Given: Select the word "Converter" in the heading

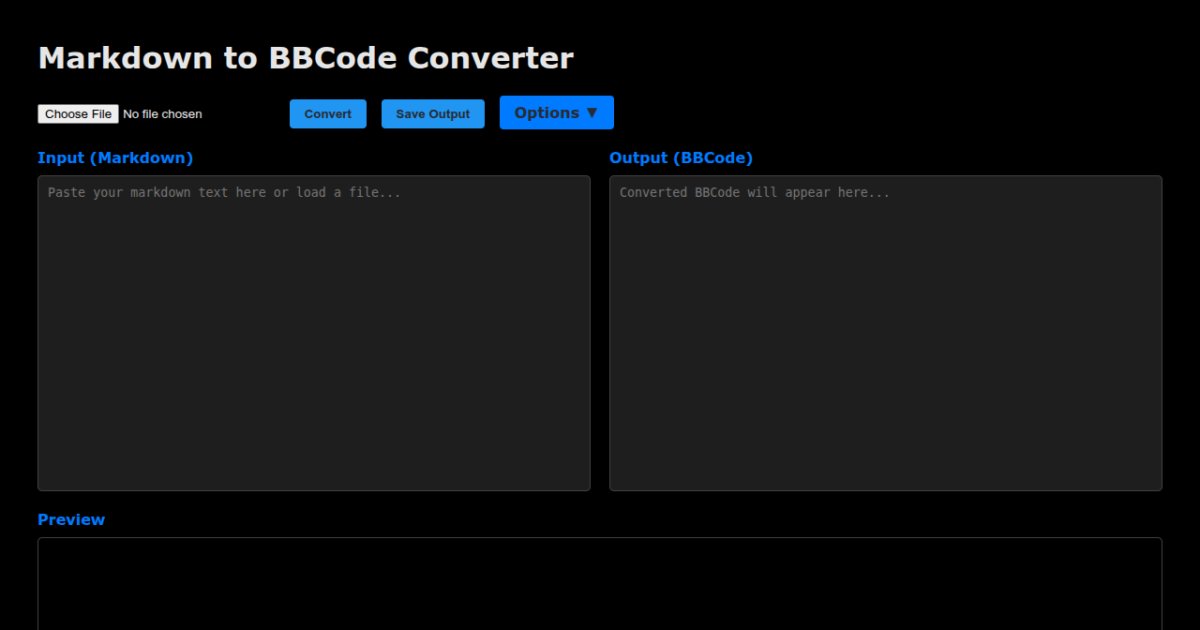Looking at the screenshot, I should point(490,58).
